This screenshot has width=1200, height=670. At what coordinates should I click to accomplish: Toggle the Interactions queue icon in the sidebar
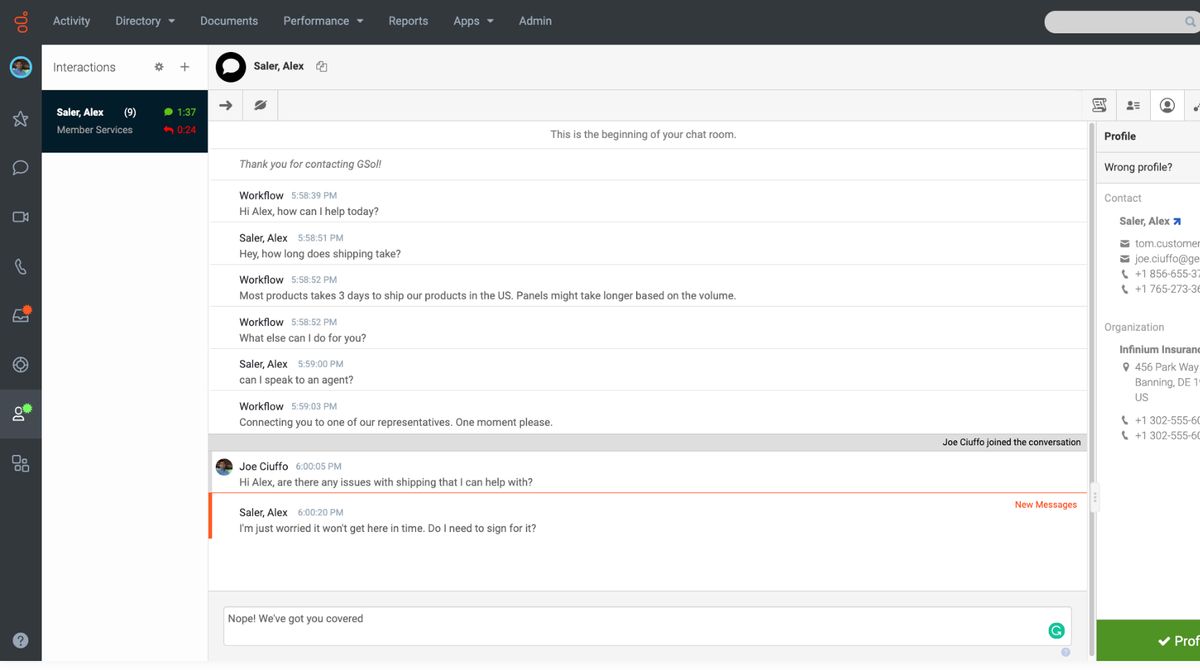pyautogui.click(x=20, y=413)
